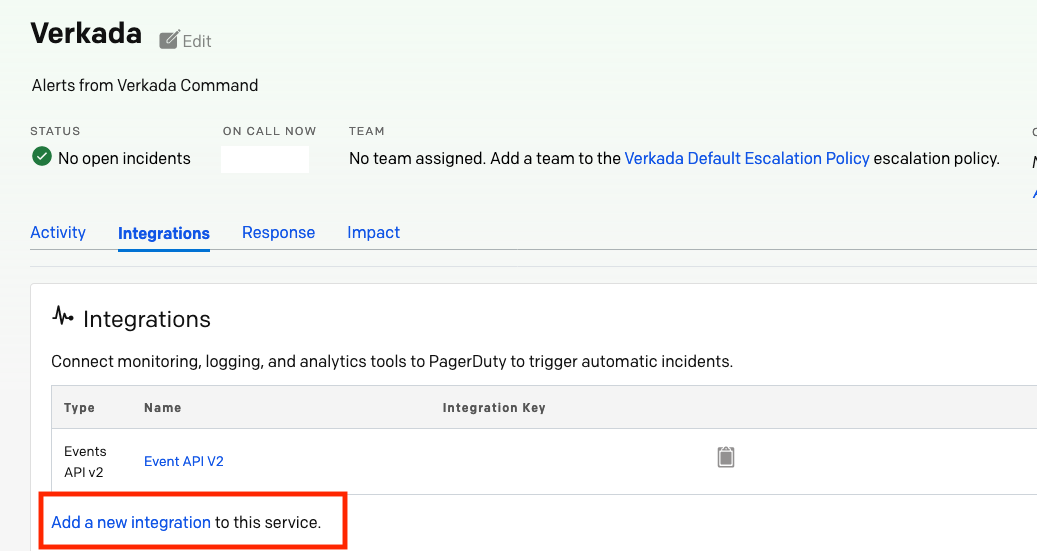Click the green No open incidents checkmark
This screenshot has width=1037, height=551.
[x=42, y=157]
